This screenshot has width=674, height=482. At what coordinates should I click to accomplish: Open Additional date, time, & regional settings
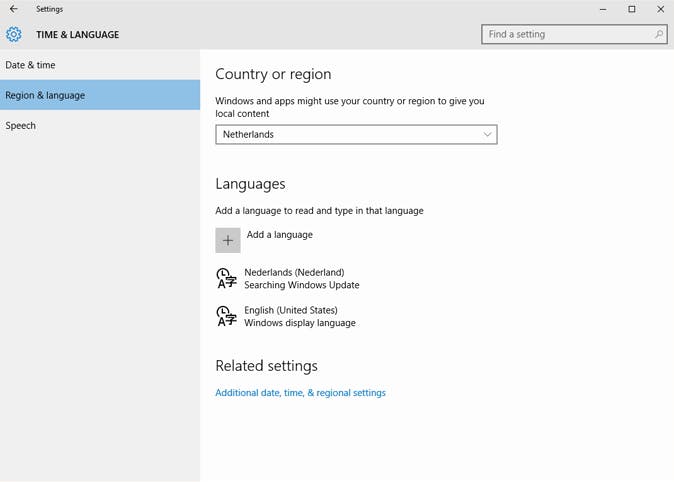coord(300,393)
